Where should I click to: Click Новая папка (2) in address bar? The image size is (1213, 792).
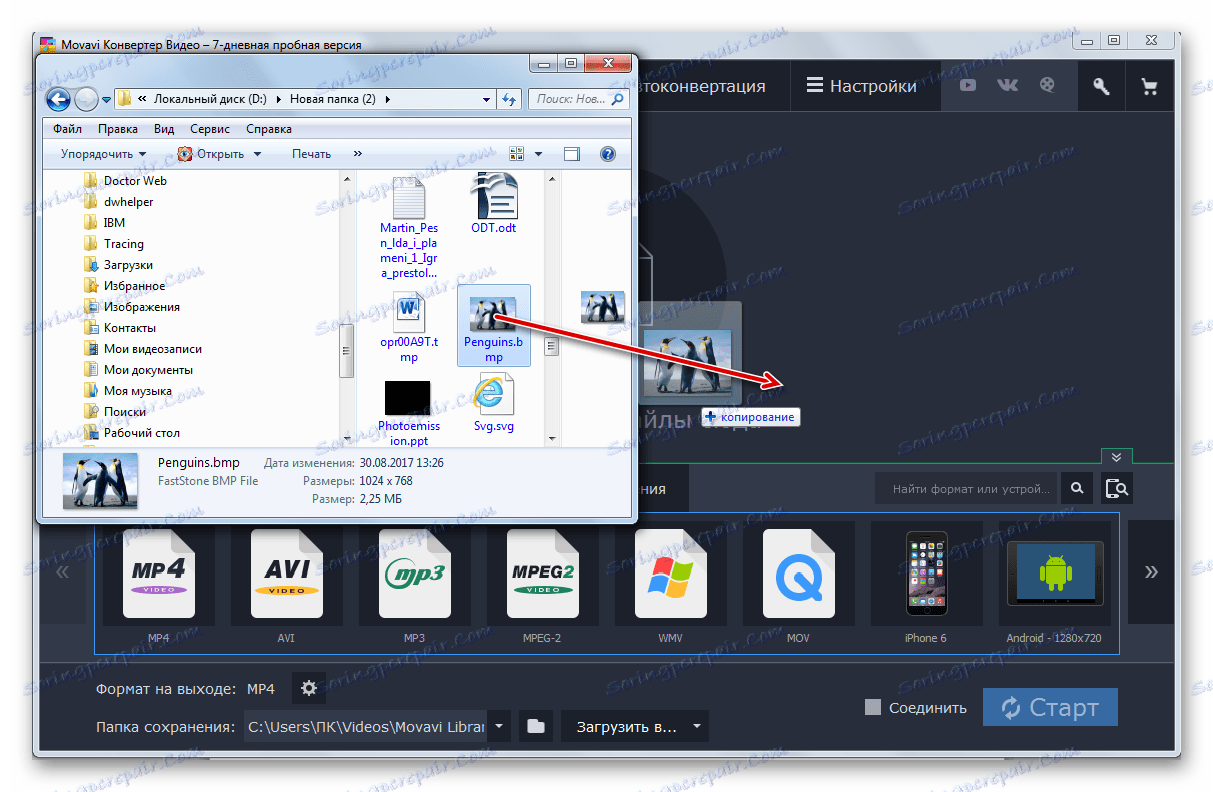point(332,99)
